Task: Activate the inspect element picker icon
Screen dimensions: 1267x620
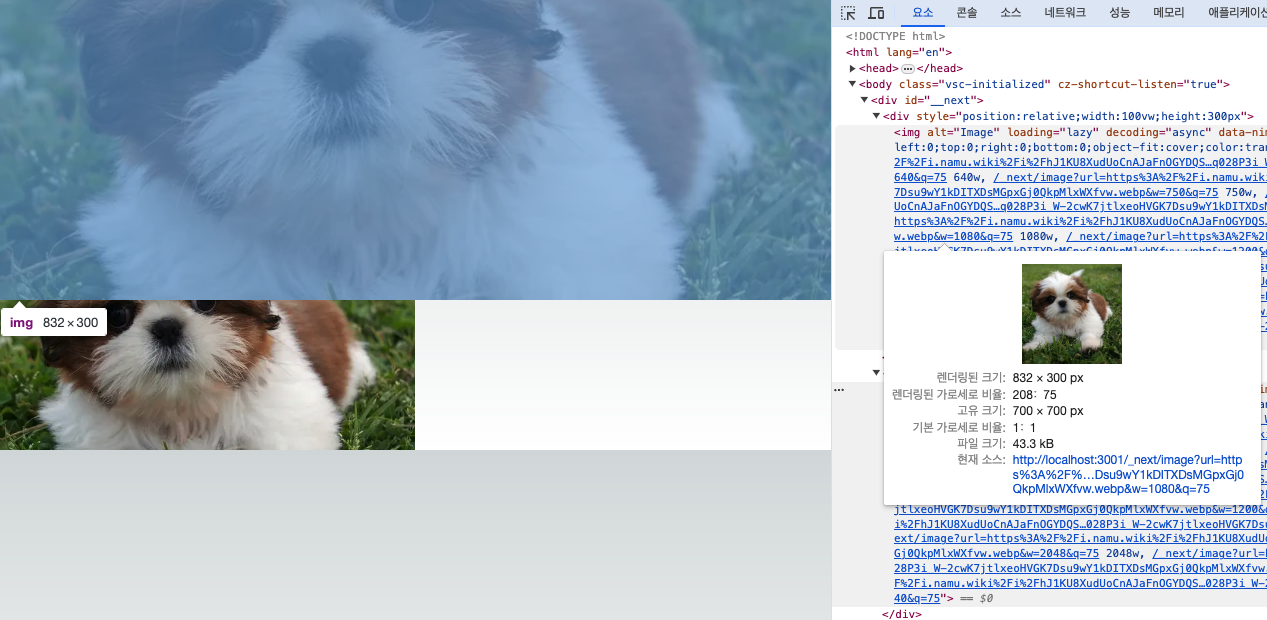Action: click(x=848, y=13)
